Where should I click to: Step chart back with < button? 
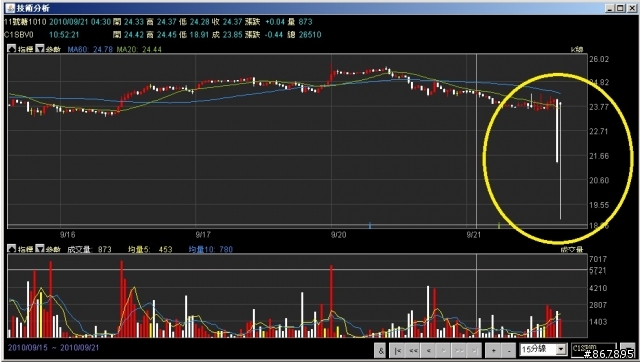[x=429, y=350]
